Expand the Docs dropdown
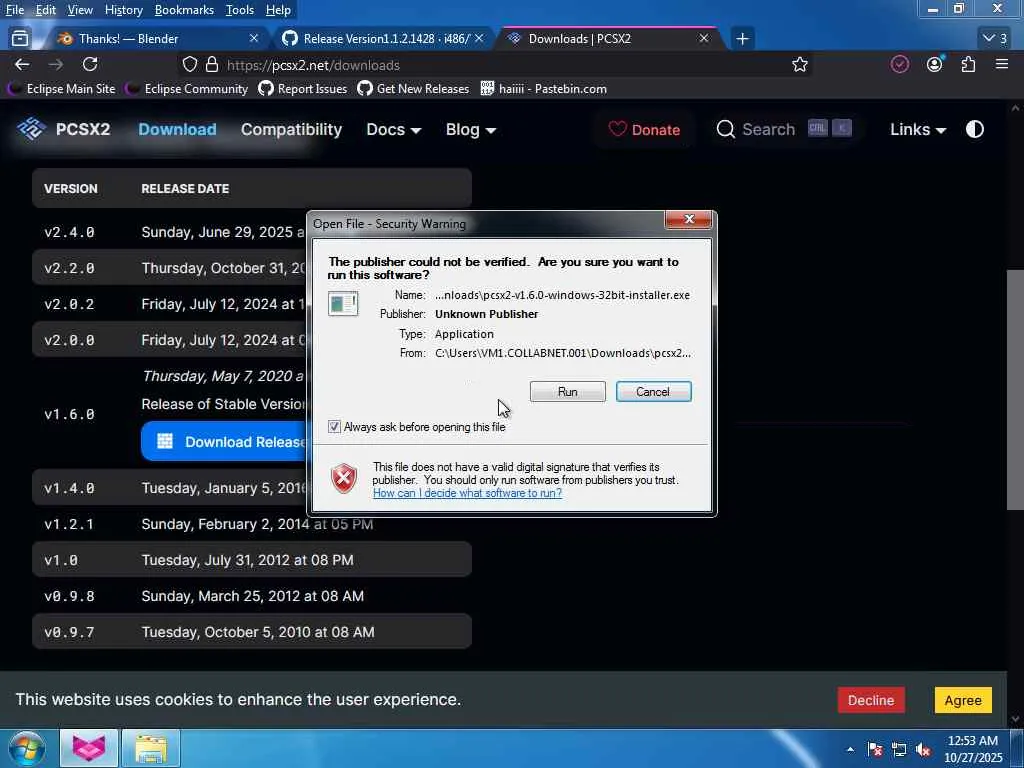 tap(393, 129)
